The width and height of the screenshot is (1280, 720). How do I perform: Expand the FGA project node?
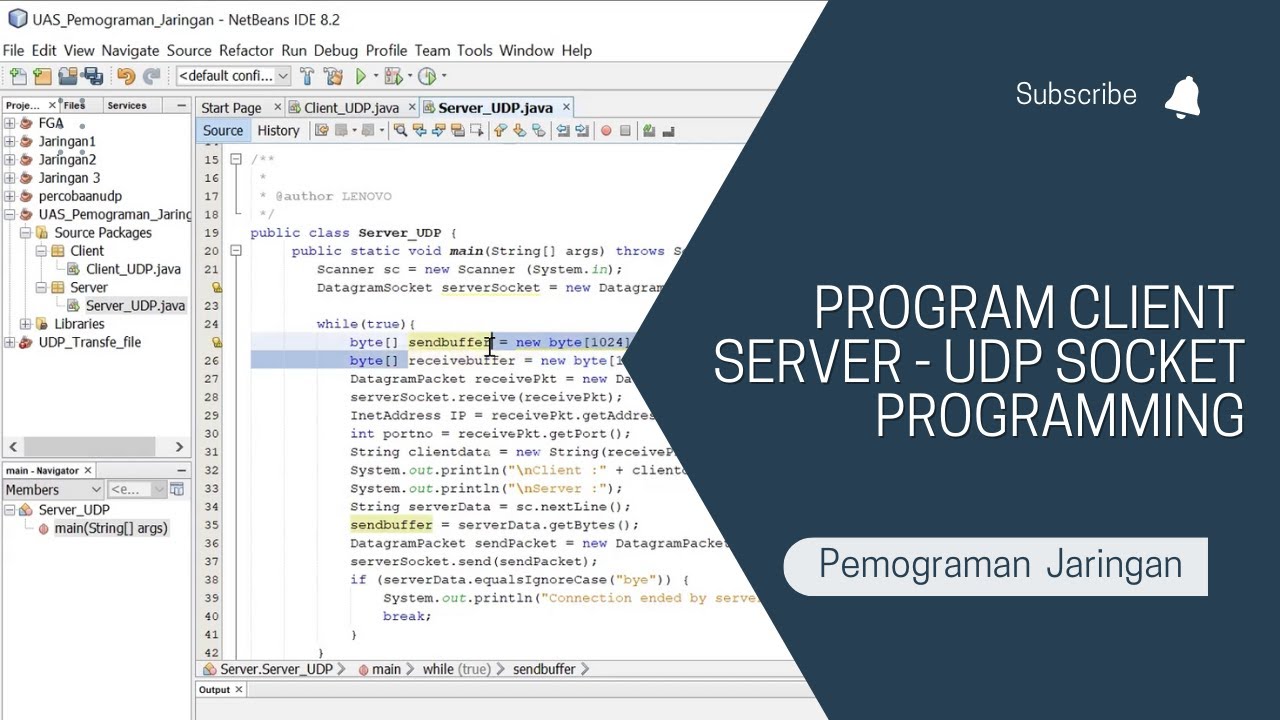[9, 123]
